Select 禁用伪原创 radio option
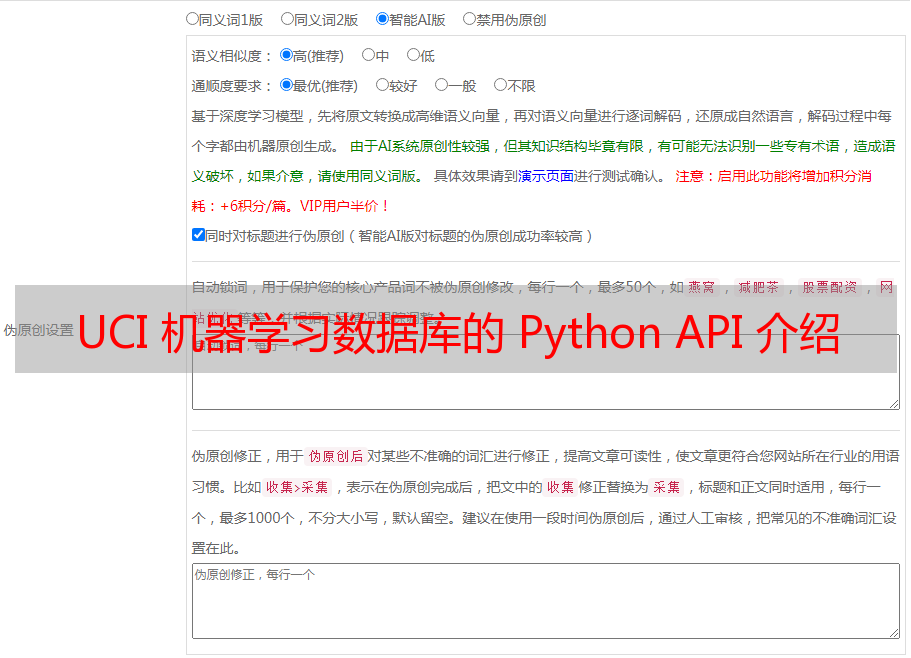The width and height of the screenshot is (911, 658). (470, 19)
